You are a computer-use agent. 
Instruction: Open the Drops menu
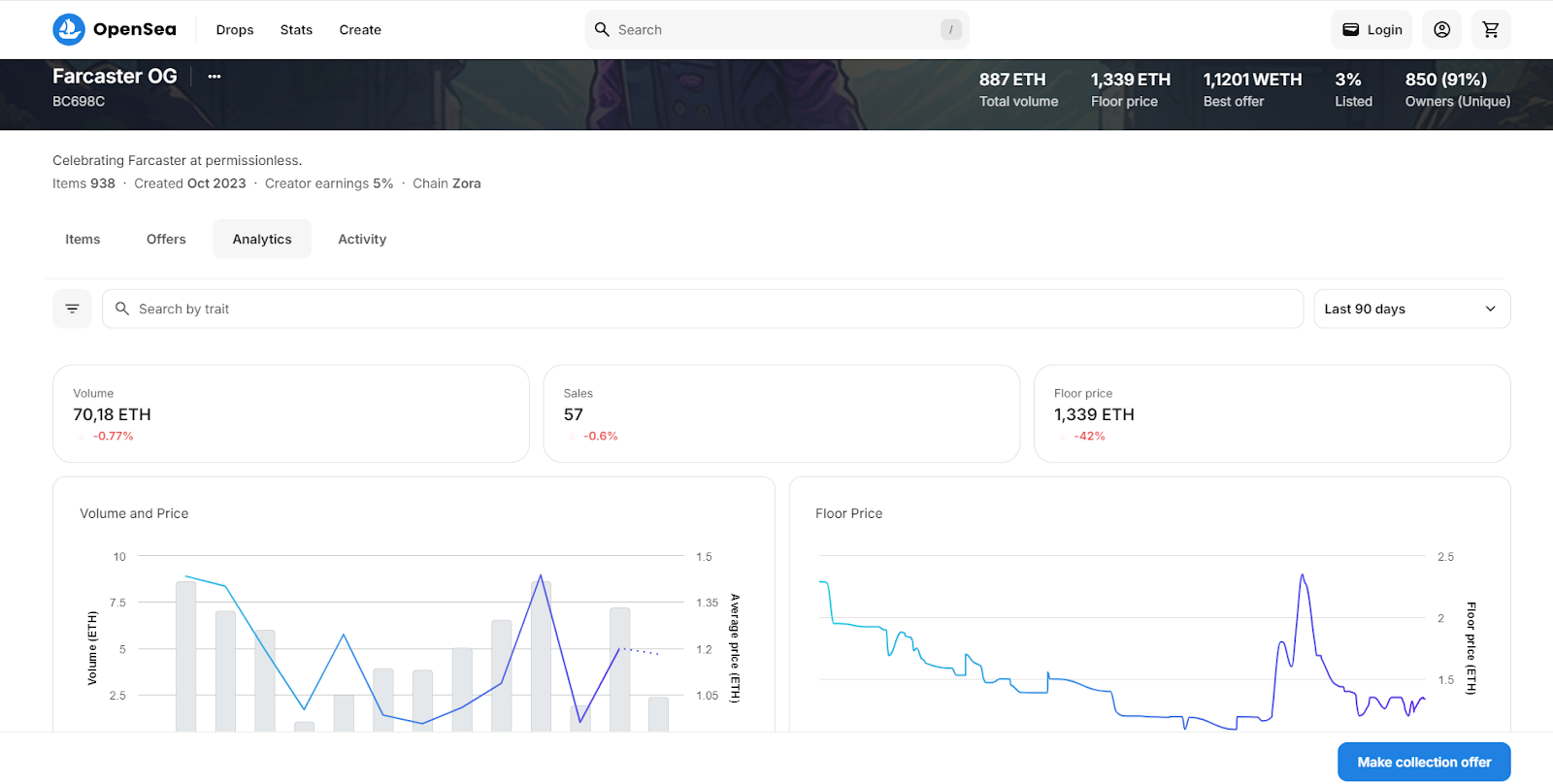pyautogui.click(x=235, y=30)
